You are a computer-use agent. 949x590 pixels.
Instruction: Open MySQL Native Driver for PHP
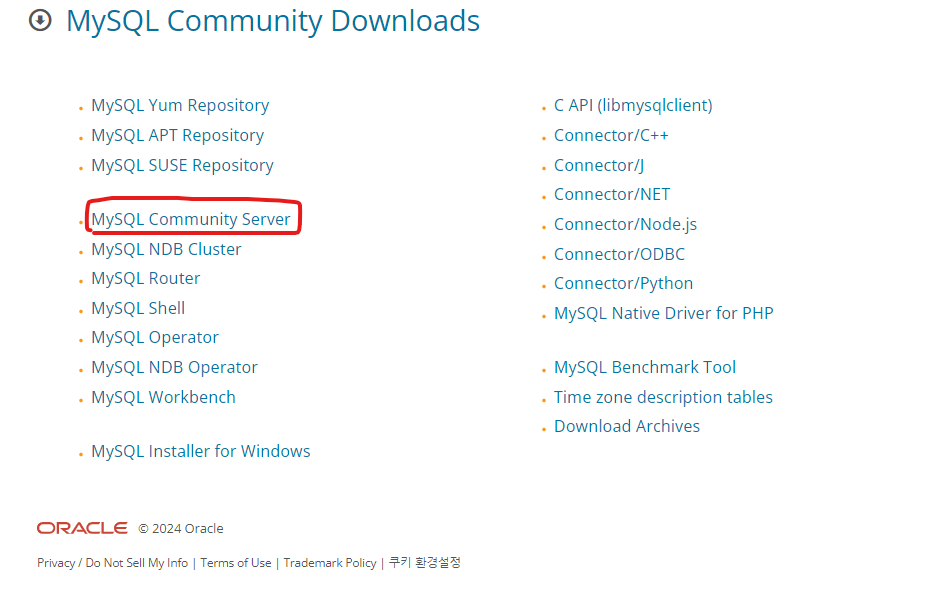(x=663, y=313)
